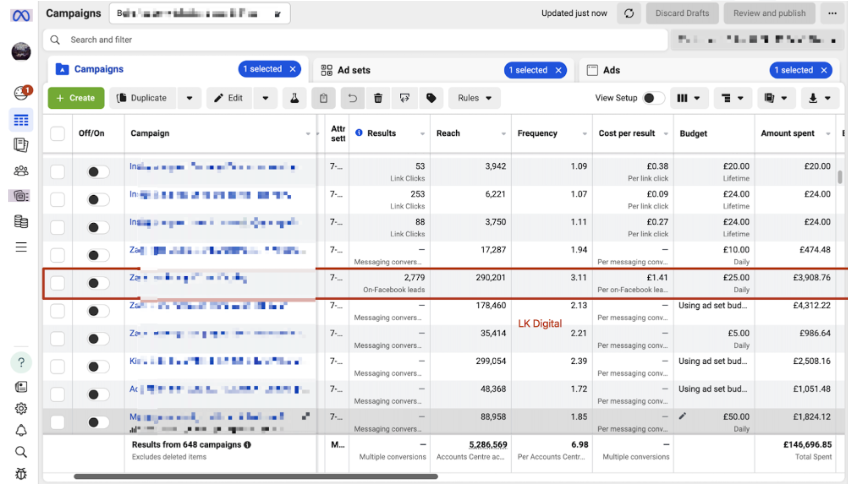Click the Discard Drafts button
The width and height of the screenshot is (849, 484).
click(682, 14)
